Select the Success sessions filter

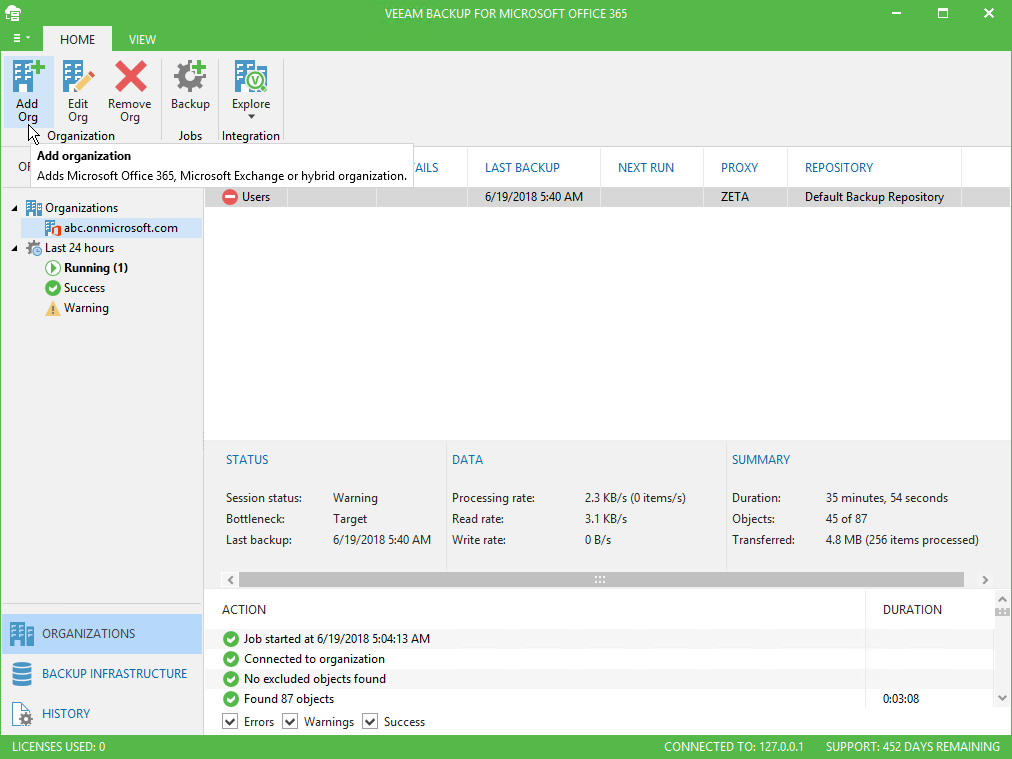(84, 288)
